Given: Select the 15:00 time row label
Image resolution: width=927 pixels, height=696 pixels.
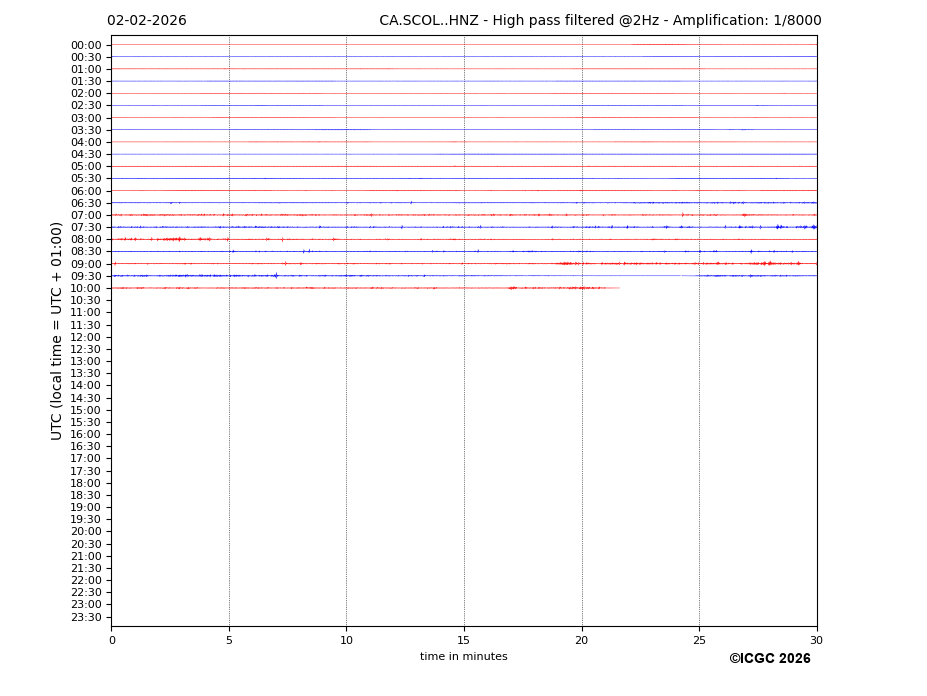Looking at the screenshot, I should click(85, 410).
